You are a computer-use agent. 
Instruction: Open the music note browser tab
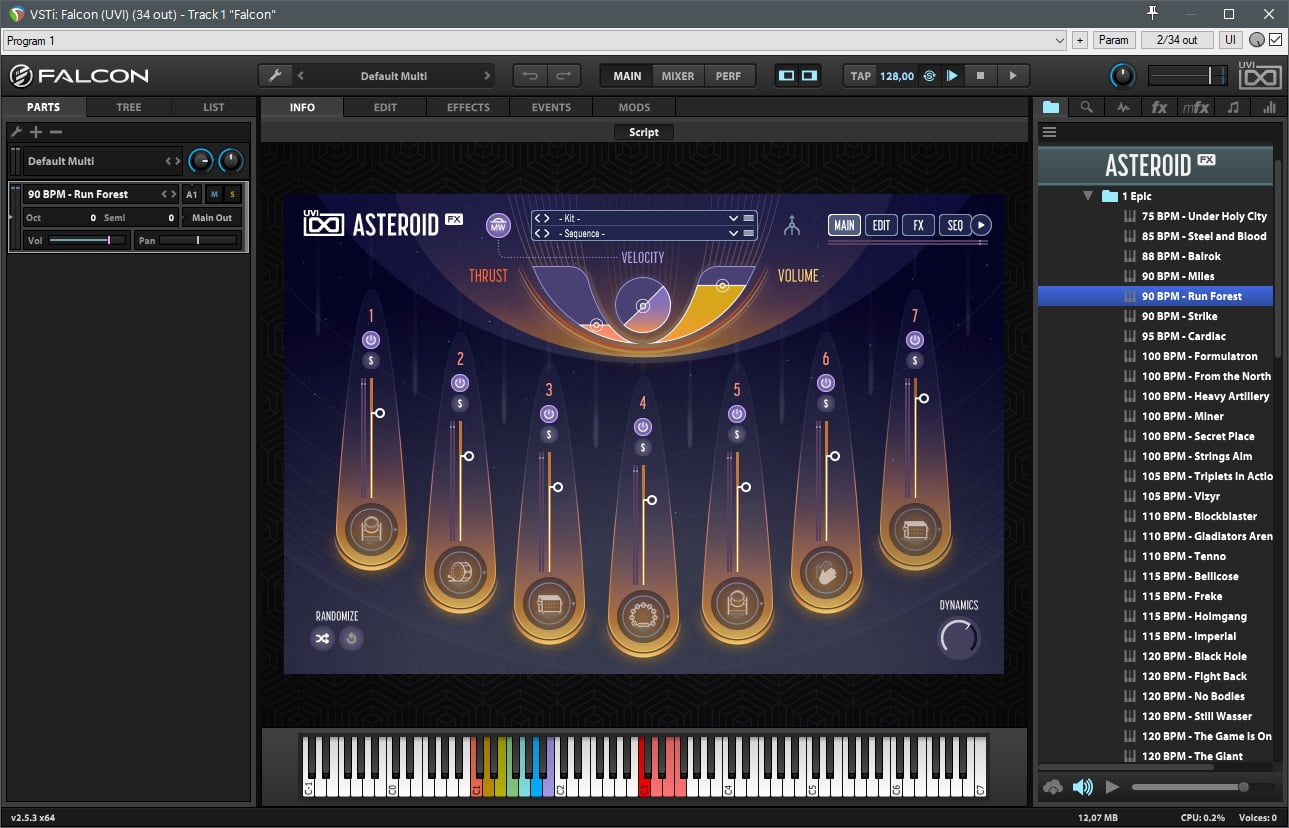coord(1233,107)
